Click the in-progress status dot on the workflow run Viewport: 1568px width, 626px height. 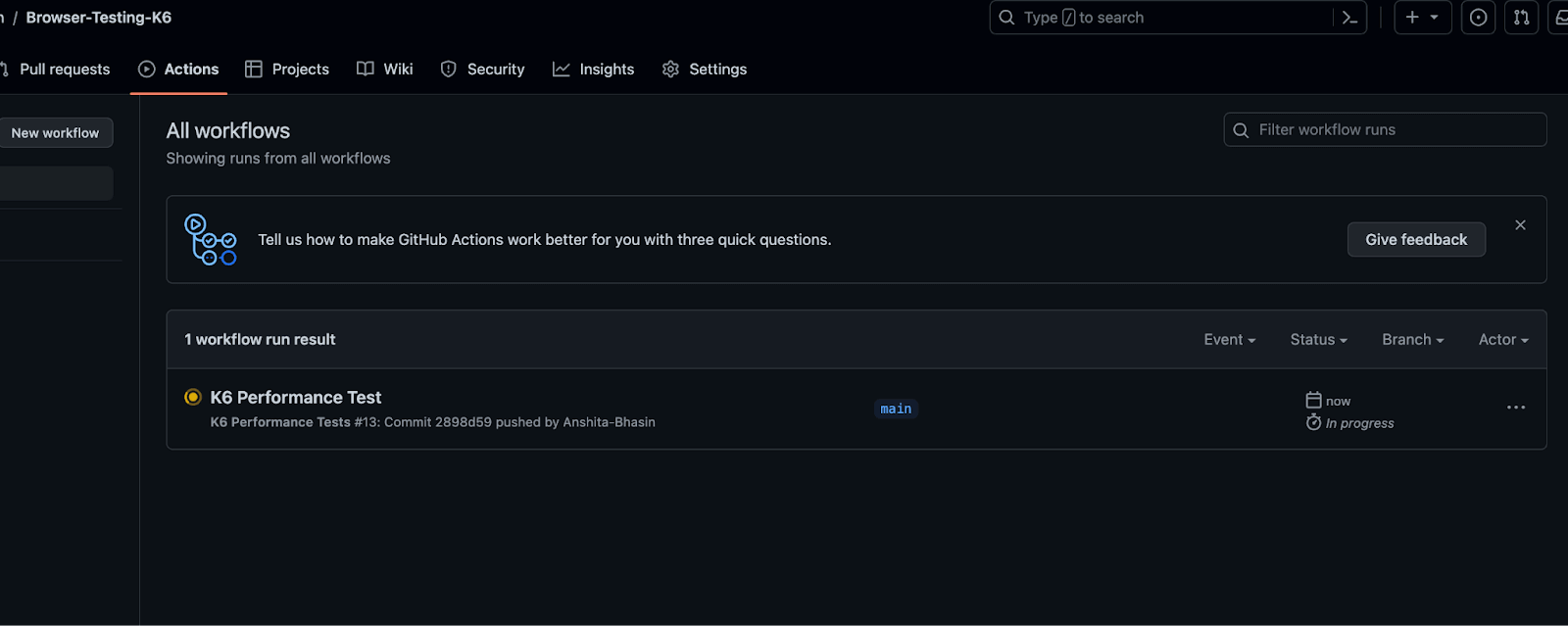193,396
